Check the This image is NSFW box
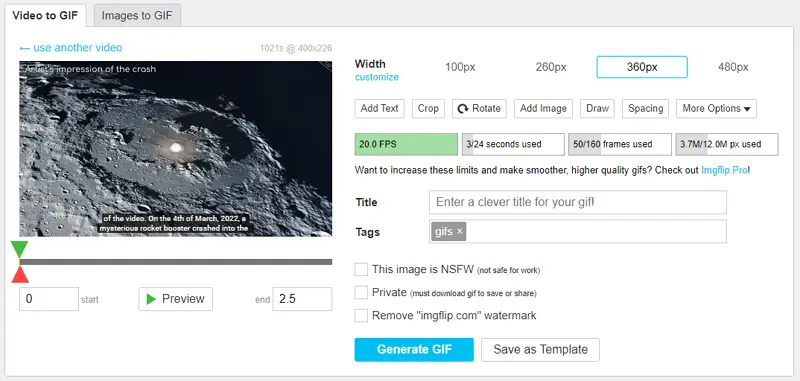The image size is (800, 381). tap(361, 269)
